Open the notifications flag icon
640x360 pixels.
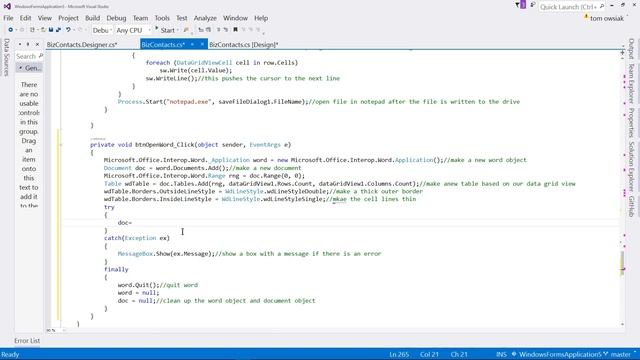coord(521,5)
